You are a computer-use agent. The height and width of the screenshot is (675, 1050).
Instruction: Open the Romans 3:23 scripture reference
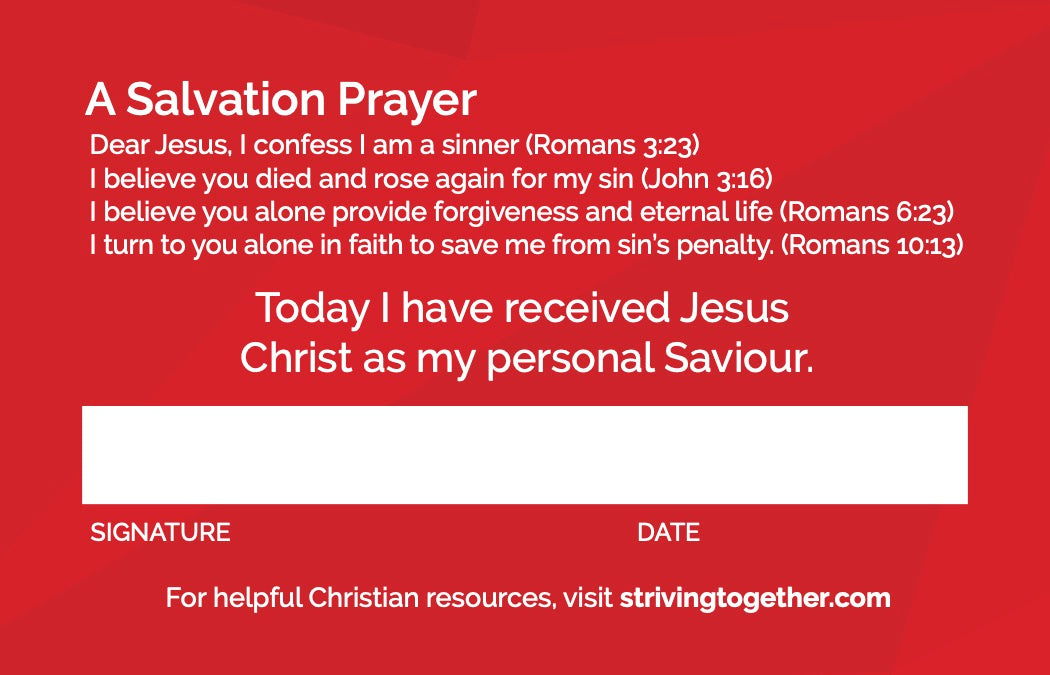613,145
